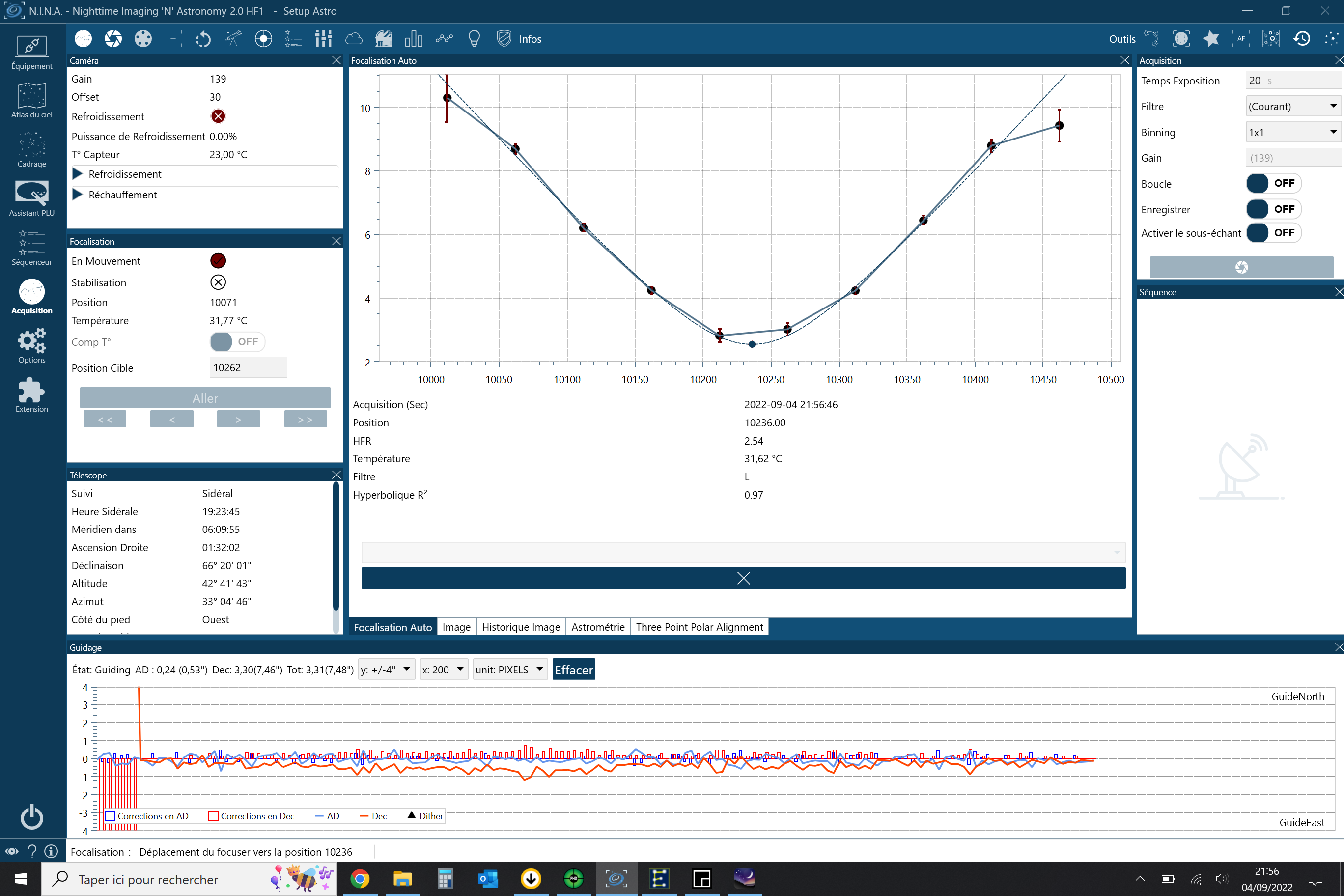Click the filter wheel toolbar icon

[143, 39]
